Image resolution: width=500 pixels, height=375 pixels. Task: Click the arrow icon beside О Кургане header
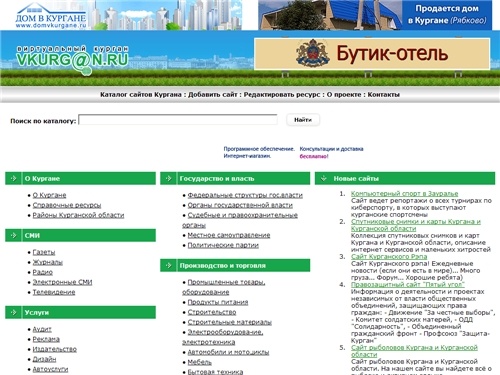tap(13, 178)
